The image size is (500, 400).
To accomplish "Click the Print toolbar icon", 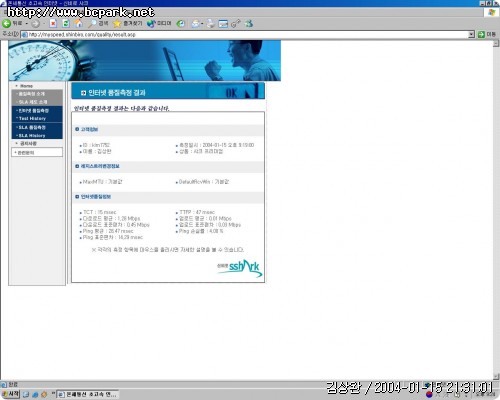I will point(211,24).
